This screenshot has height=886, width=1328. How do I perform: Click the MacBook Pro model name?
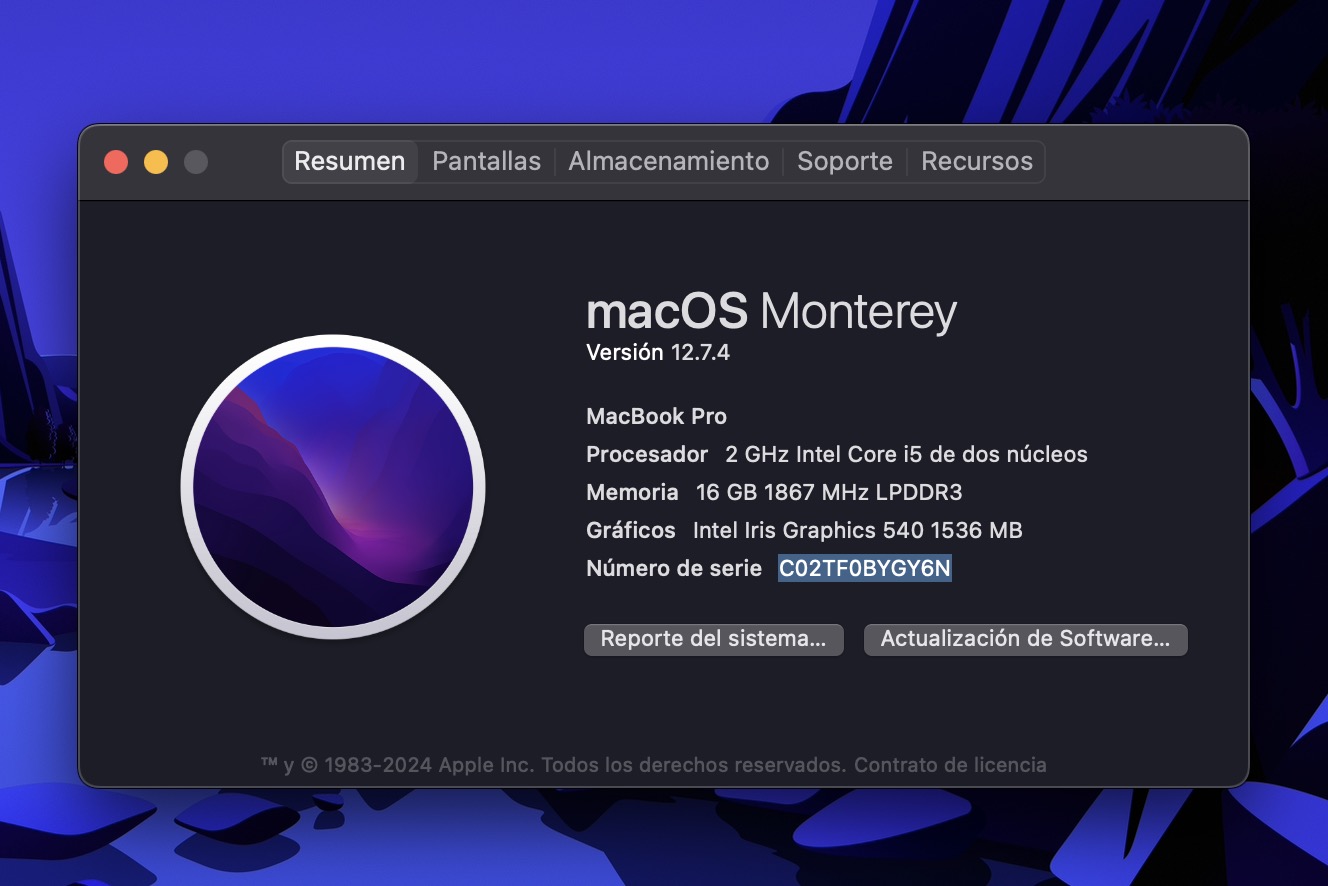(656, 417)
